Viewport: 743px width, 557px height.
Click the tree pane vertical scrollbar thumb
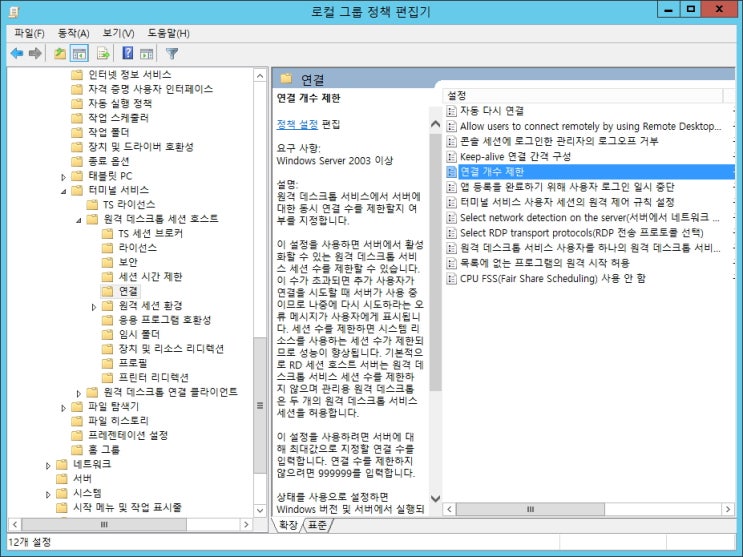pyautogui.click(x=260, y=405)
